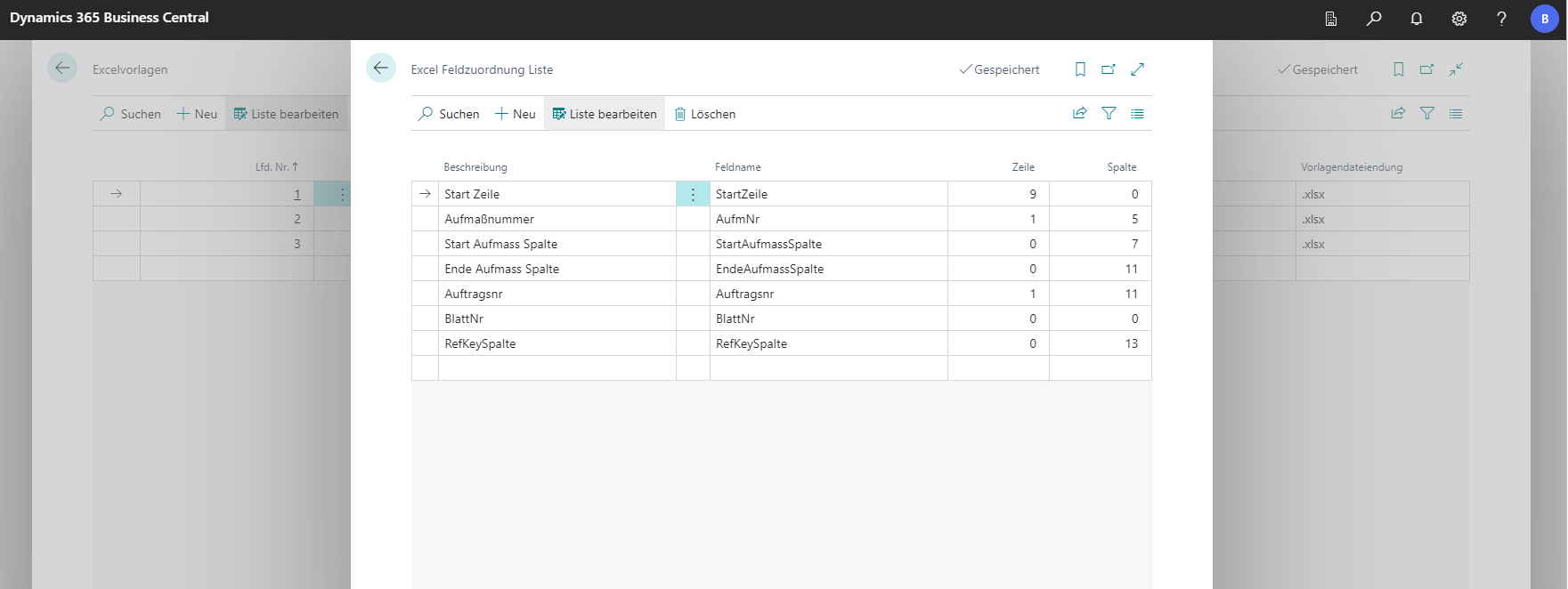The height and width of the screenshot is (589, 1568).
Task: Show row options for Start Zeile
Action: click(x=693, y=194)
